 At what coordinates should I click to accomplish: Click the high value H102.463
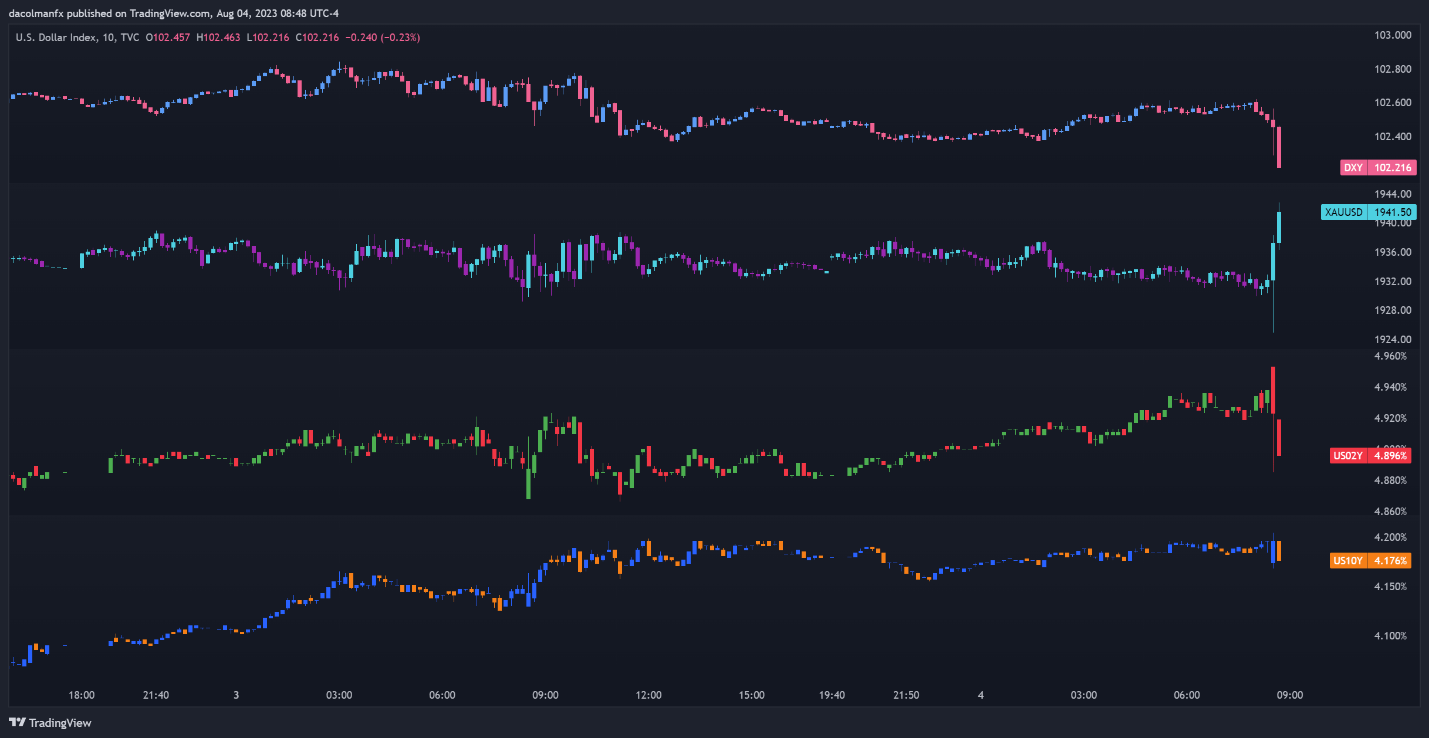[x=220, y=37]
